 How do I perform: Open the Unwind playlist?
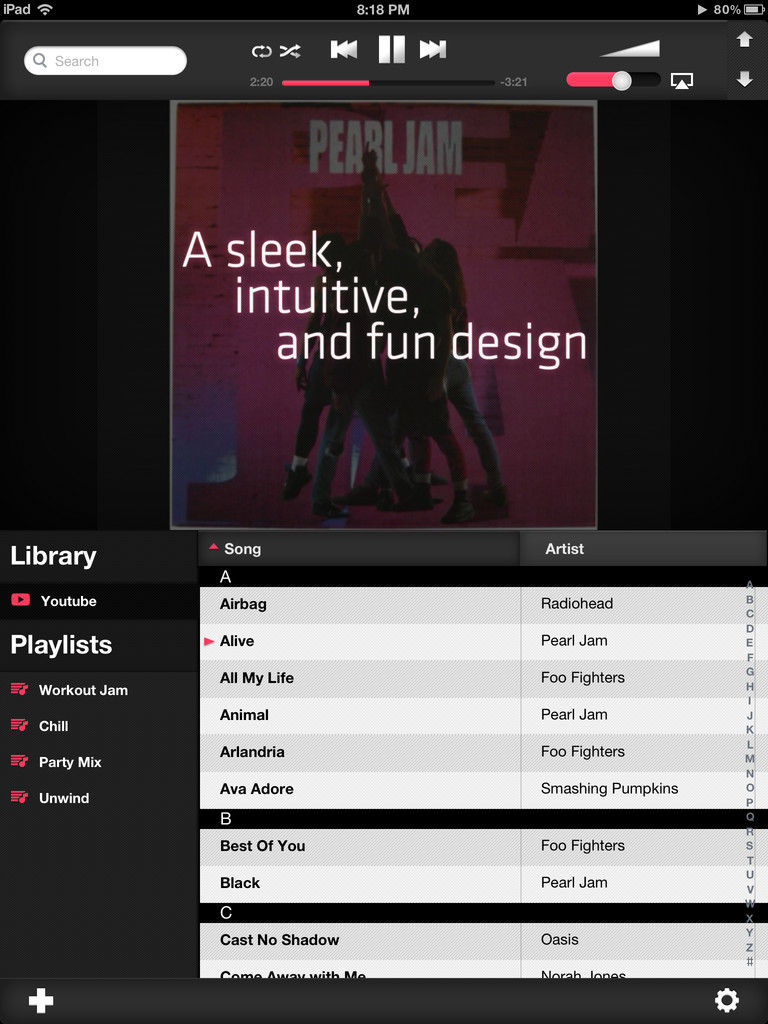pyautogui.click(x=99, y=797)
